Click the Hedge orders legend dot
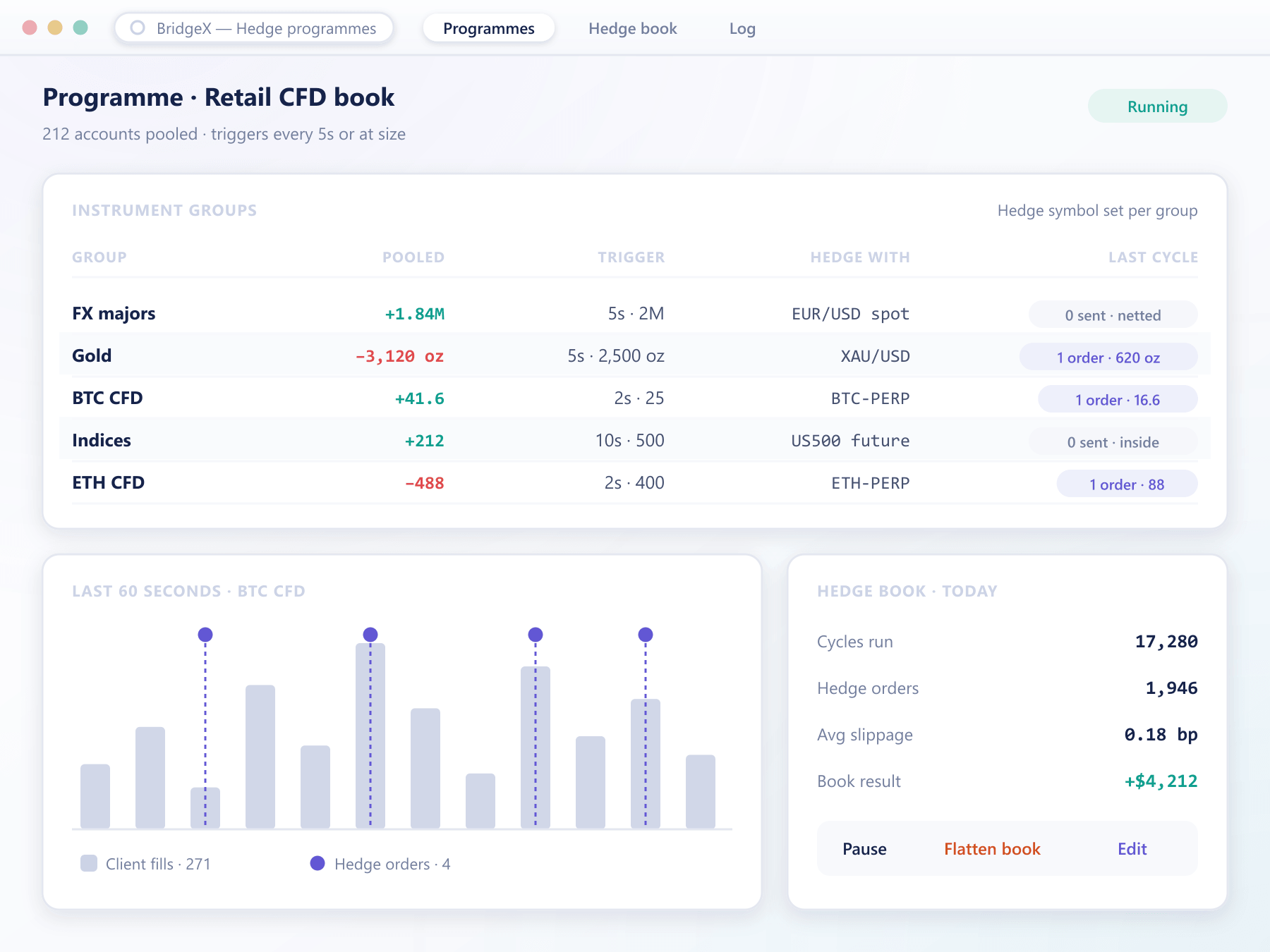This screenshot has width=1270, height=952. pyautogui.click(x=317, y=863)
